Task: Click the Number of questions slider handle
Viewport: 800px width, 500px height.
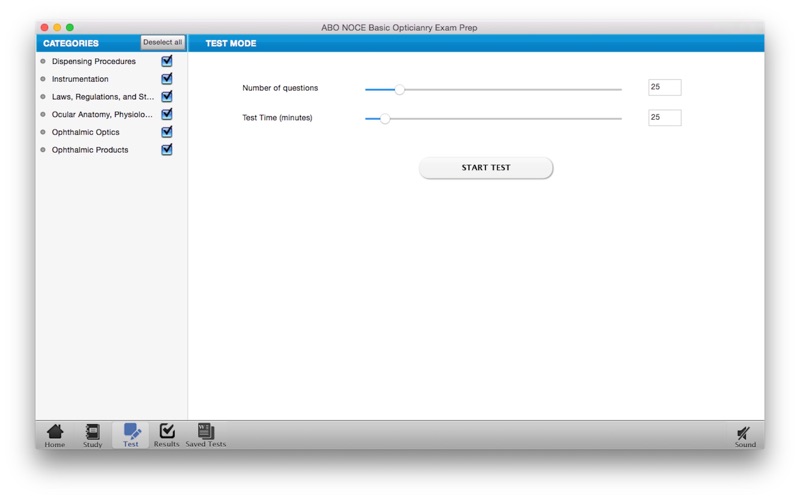Action: [399, 90]
